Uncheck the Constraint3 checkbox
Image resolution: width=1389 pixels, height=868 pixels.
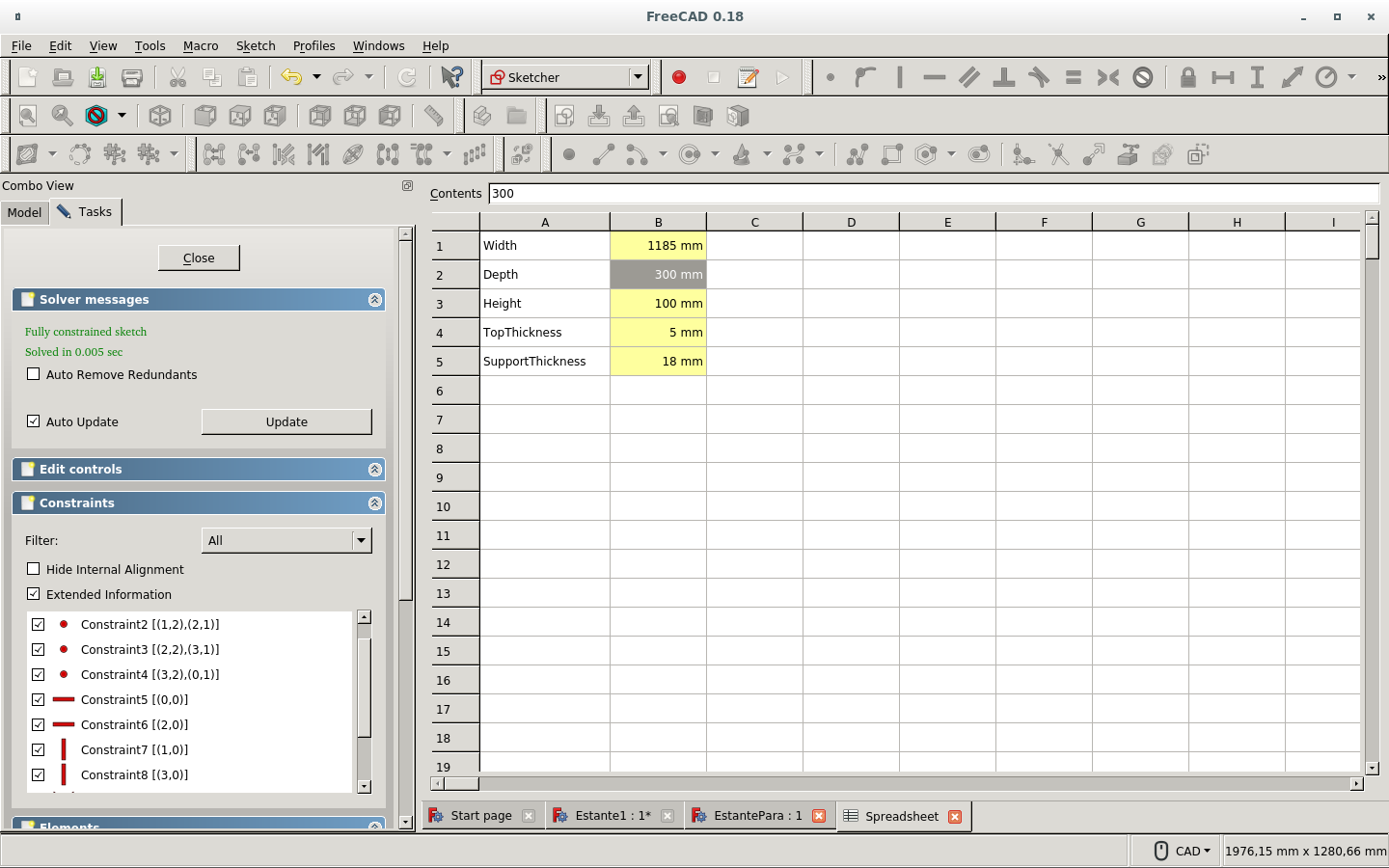click(39, 650)
